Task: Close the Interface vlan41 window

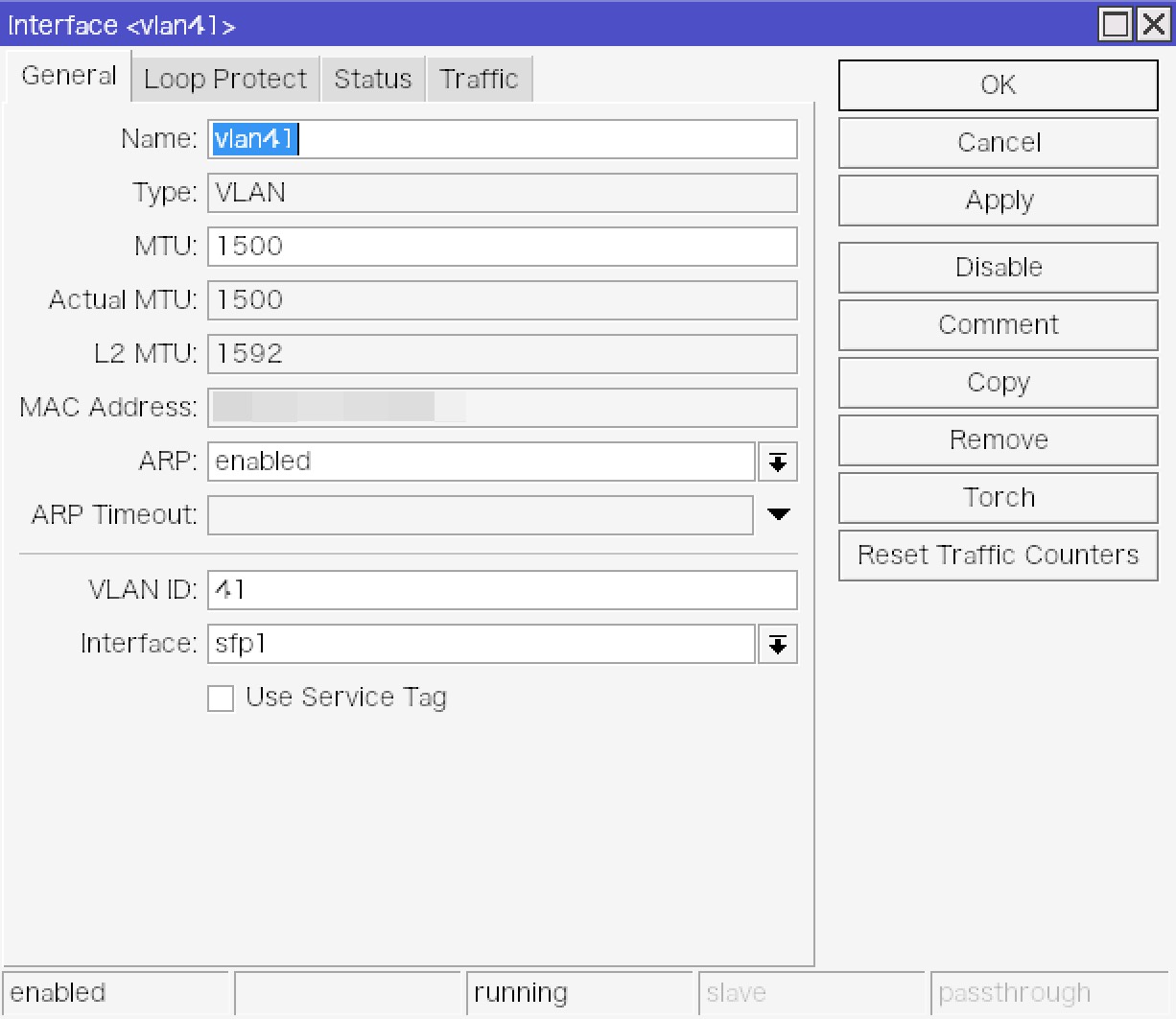Action: 1153,24
